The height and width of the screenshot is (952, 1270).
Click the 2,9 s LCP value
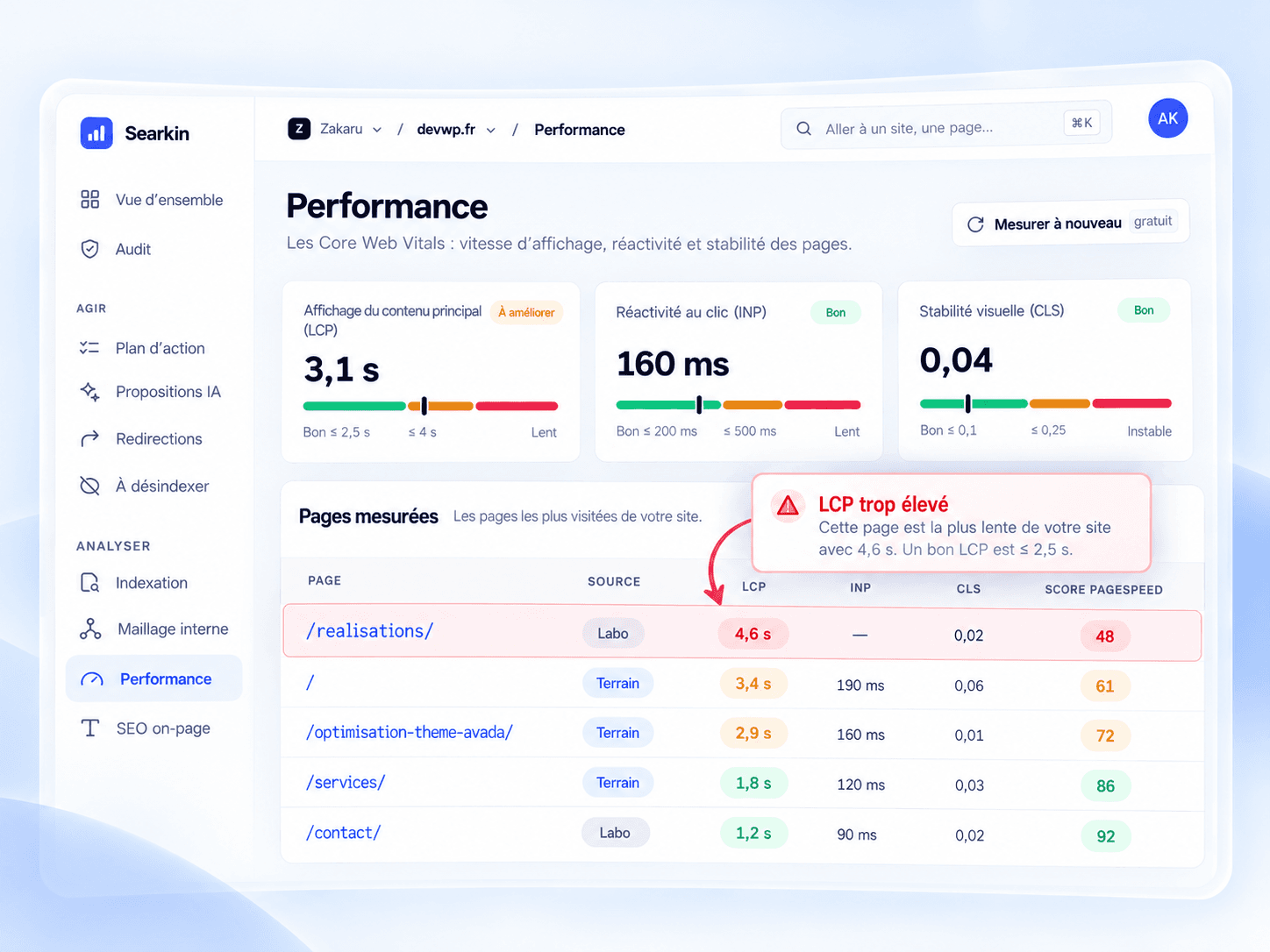coord(753,733)
